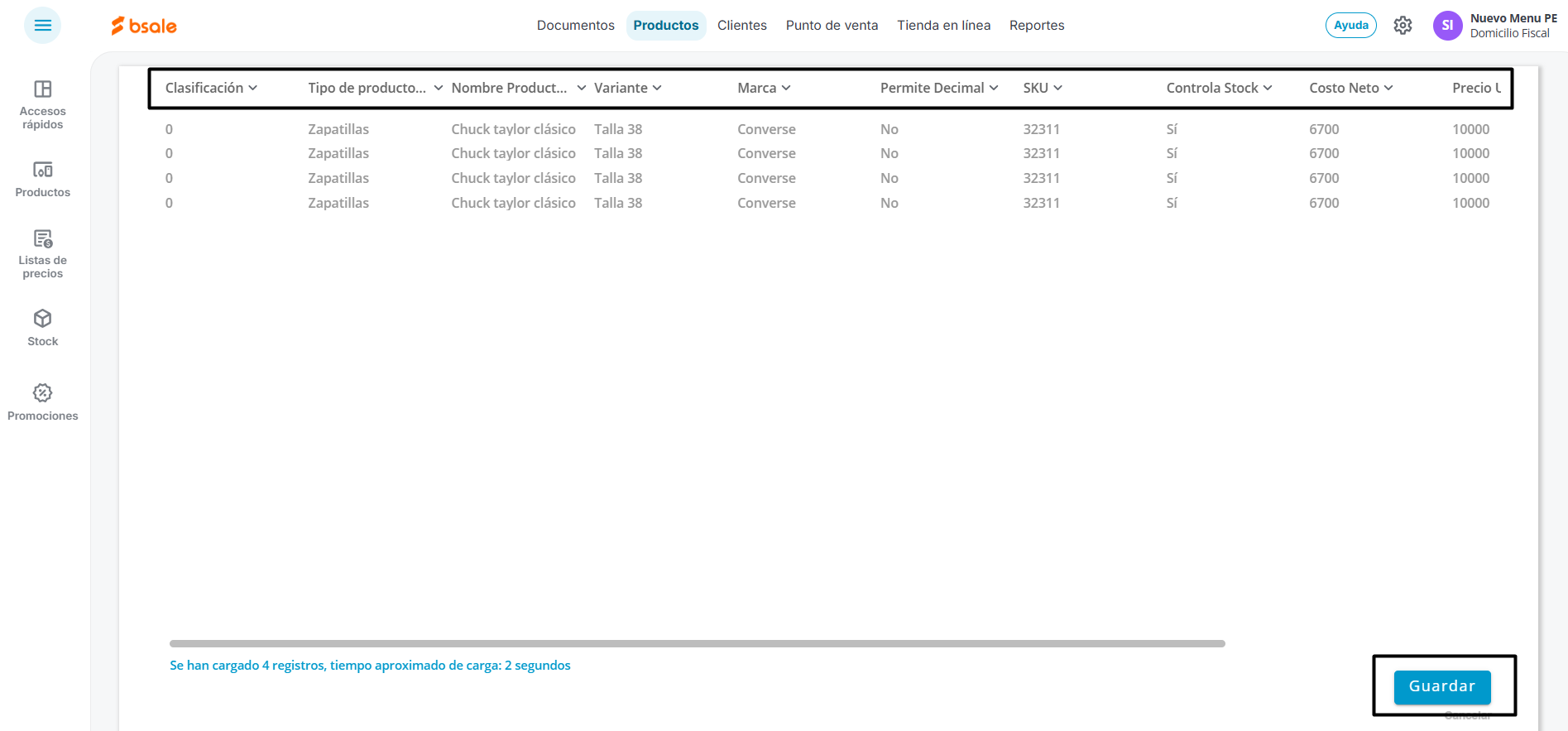Click Domicilio Fiscal under account name
The image size is (1568, 731).
(x=1510, y=33)
